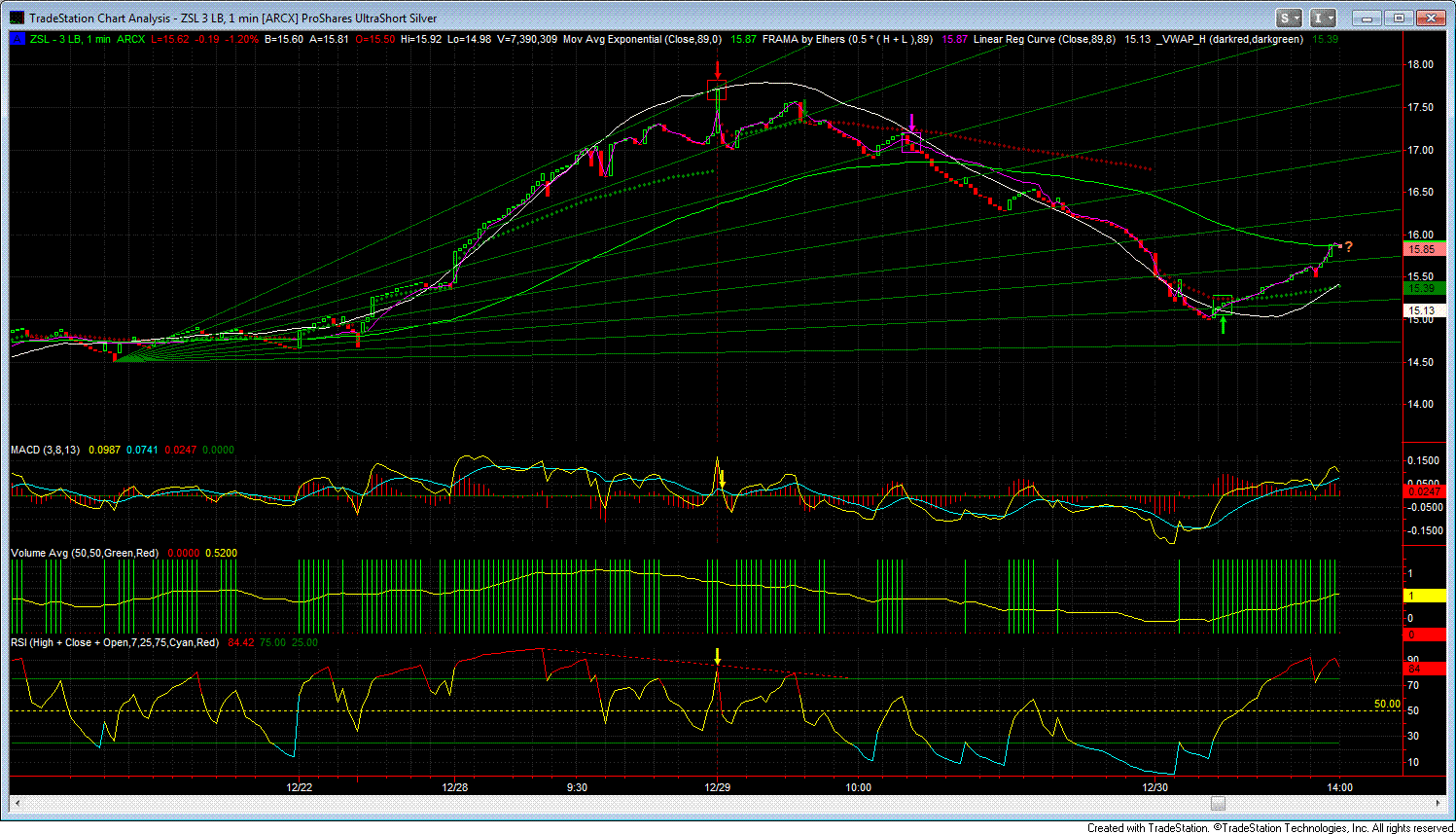
Task: Click the yellow '50.00' RSI level label
Action: coord(1387,704)
